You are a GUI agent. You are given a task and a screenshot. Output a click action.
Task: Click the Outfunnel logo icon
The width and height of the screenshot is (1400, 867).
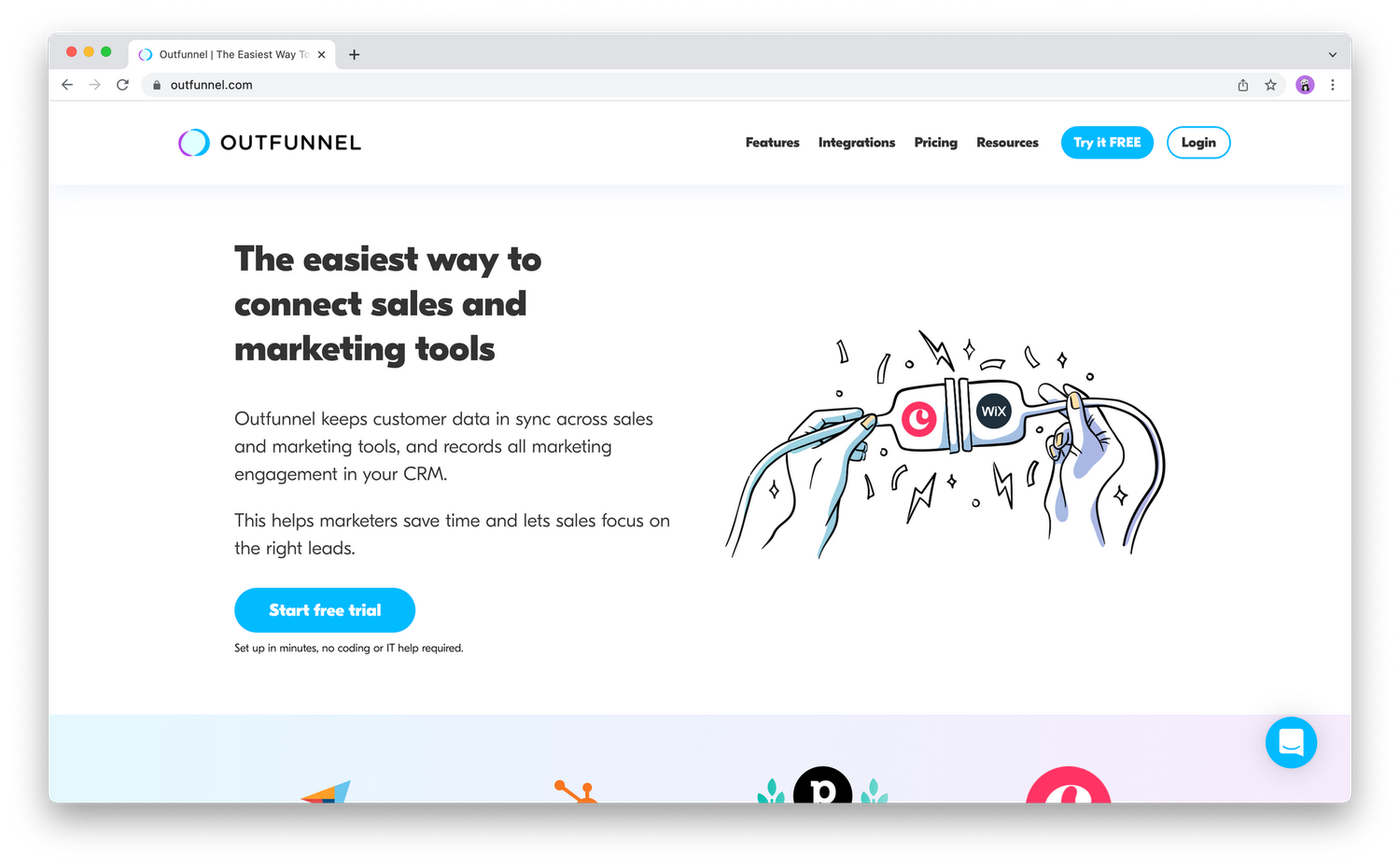[194, 143]
